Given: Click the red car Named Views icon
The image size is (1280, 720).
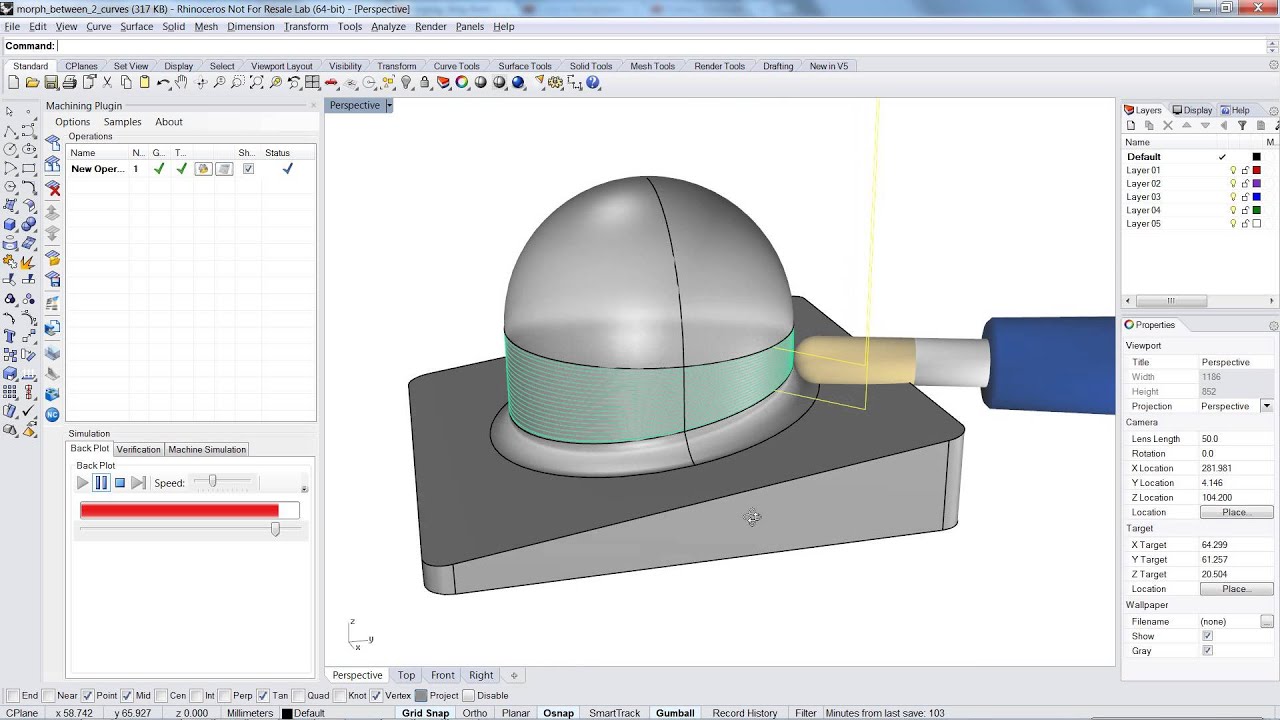Looking at the screenshot, I should click(331, 83).
